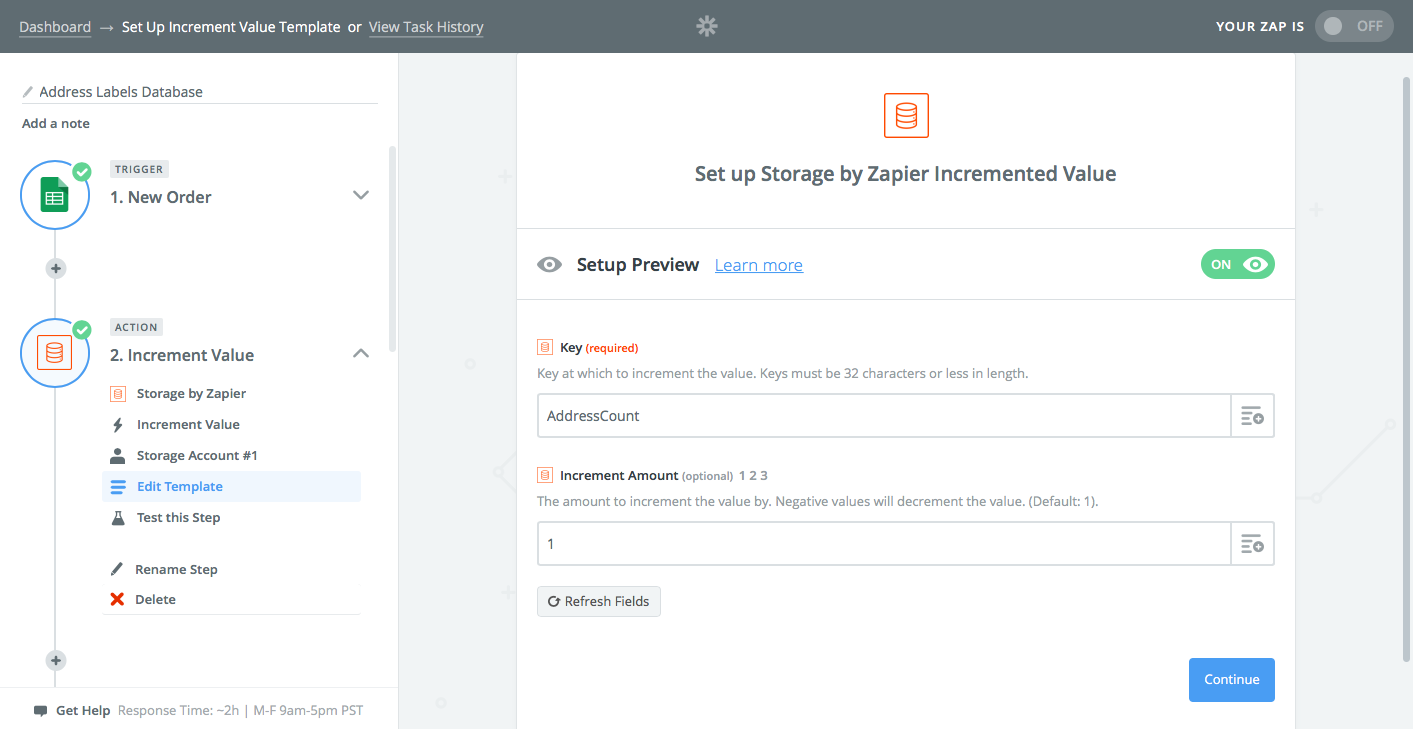The image size is (1413, 729).
Task: Expand the New Order trigger step
Action: [362, 195]
